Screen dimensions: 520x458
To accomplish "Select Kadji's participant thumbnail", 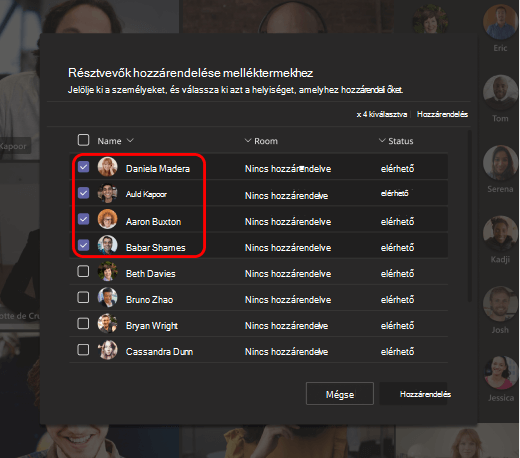I will [500, 233].
